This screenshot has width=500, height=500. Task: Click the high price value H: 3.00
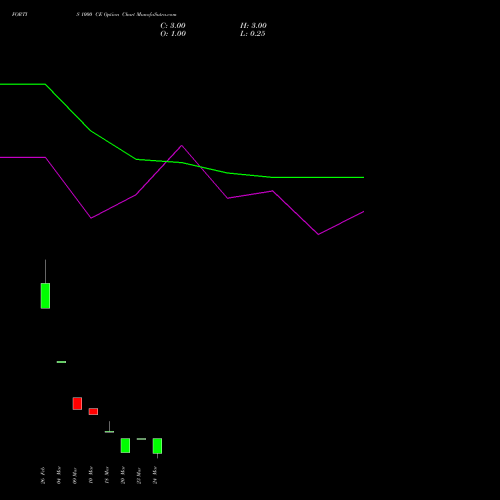(253, 26)
